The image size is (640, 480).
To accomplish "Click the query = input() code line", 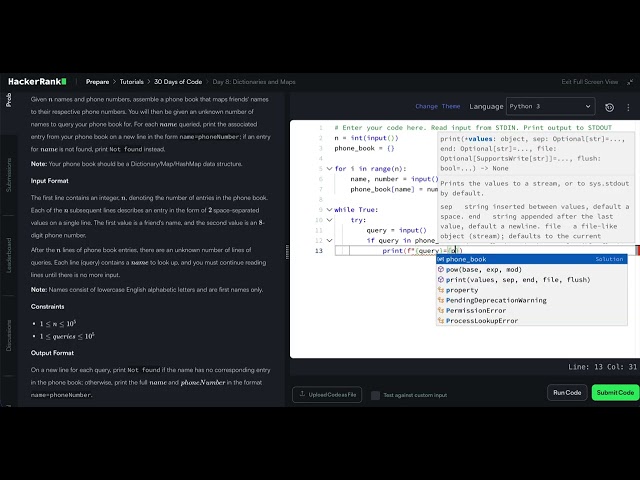I will [396, 230].
